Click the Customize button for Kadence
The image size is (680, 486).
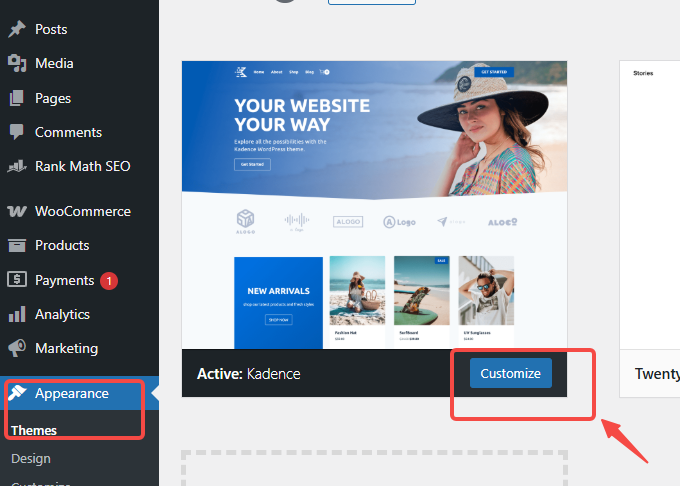click(x=510, y=373)
